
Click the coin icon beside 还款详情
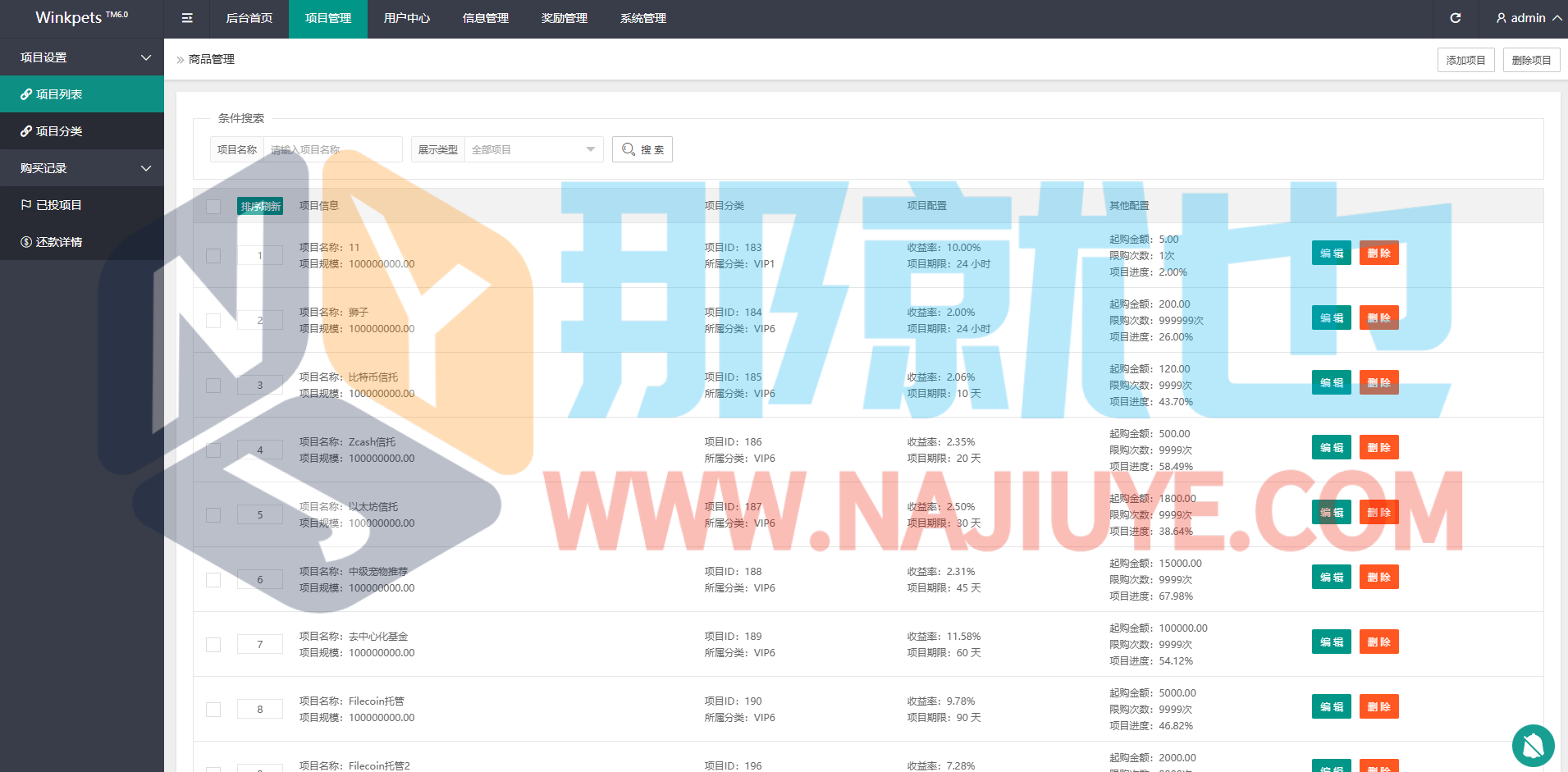(26, 242)
